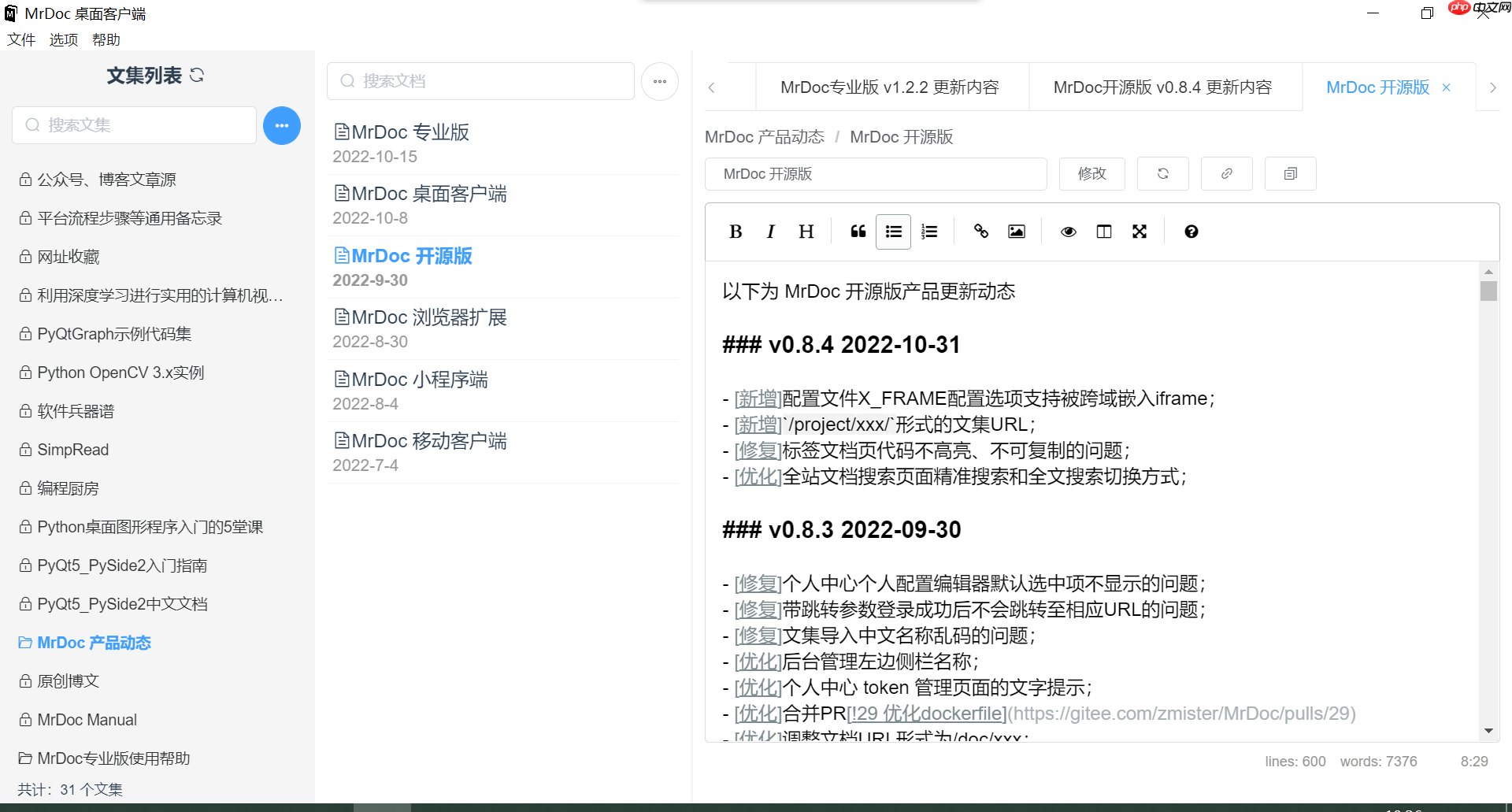
Task: Toggle bold formatting in the editor
Action: [x=735, y=232]
